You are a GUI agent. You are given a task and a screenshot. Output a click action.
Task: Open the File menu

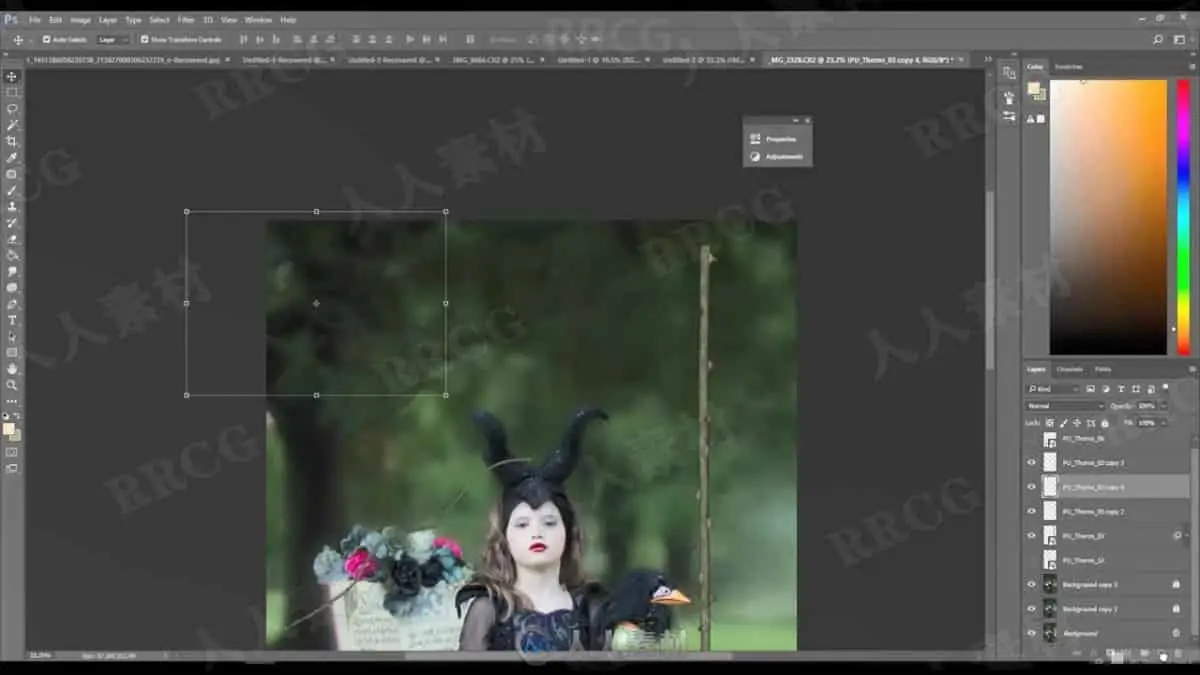pyautogui.click(x=35, y=19)
